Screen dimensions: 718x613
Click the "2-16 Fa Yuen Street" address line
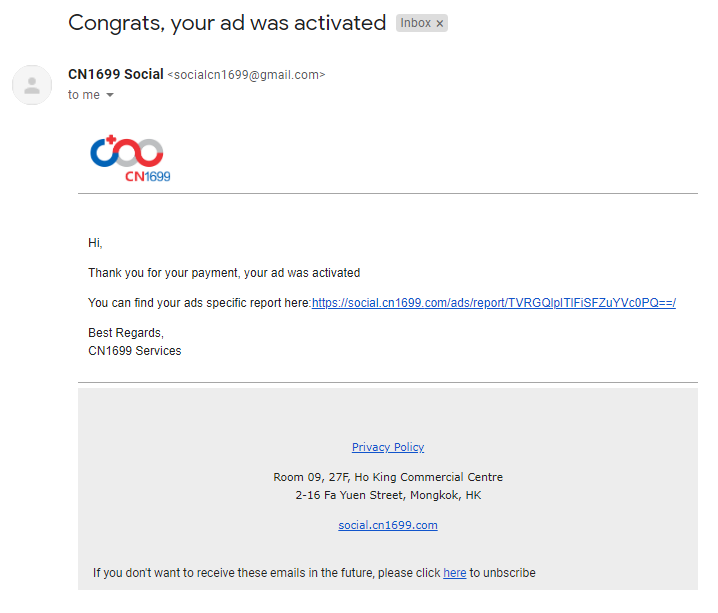(388, 495)
